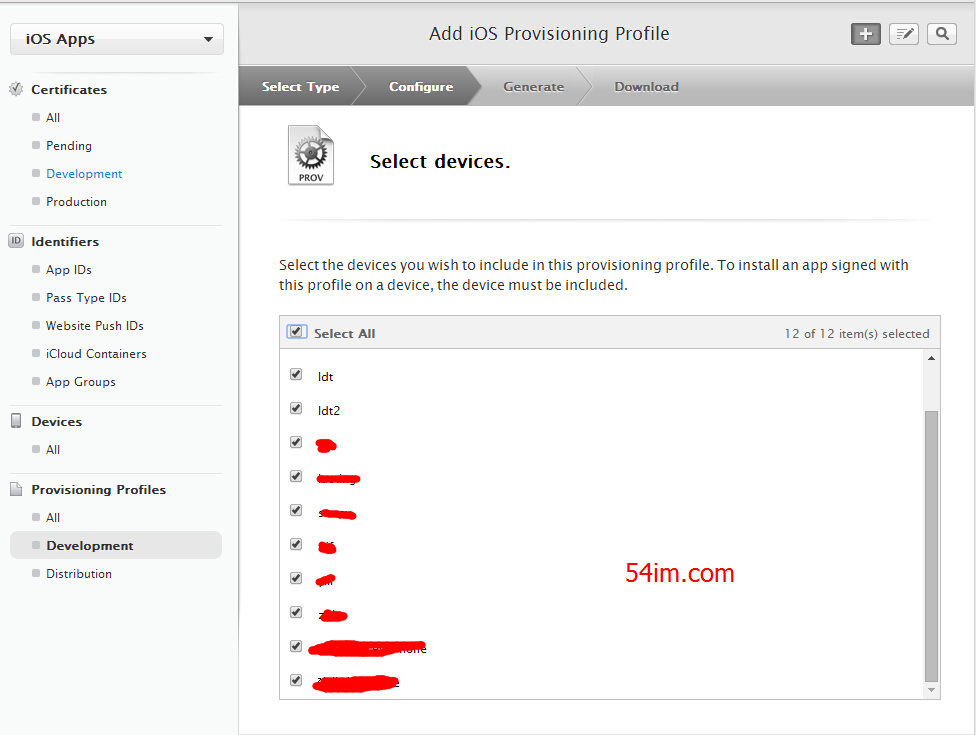Click the Provisioning Profiles document icon
976x735 pixels.
click(16, 489)
